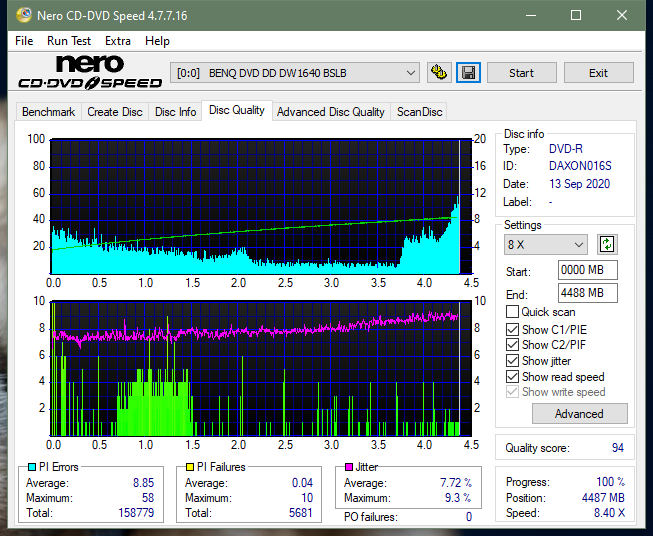Open the BENQ drive selection dropdown
This screenshot has height=536, width=653.
pyautogui.click(x=294, y=73)
